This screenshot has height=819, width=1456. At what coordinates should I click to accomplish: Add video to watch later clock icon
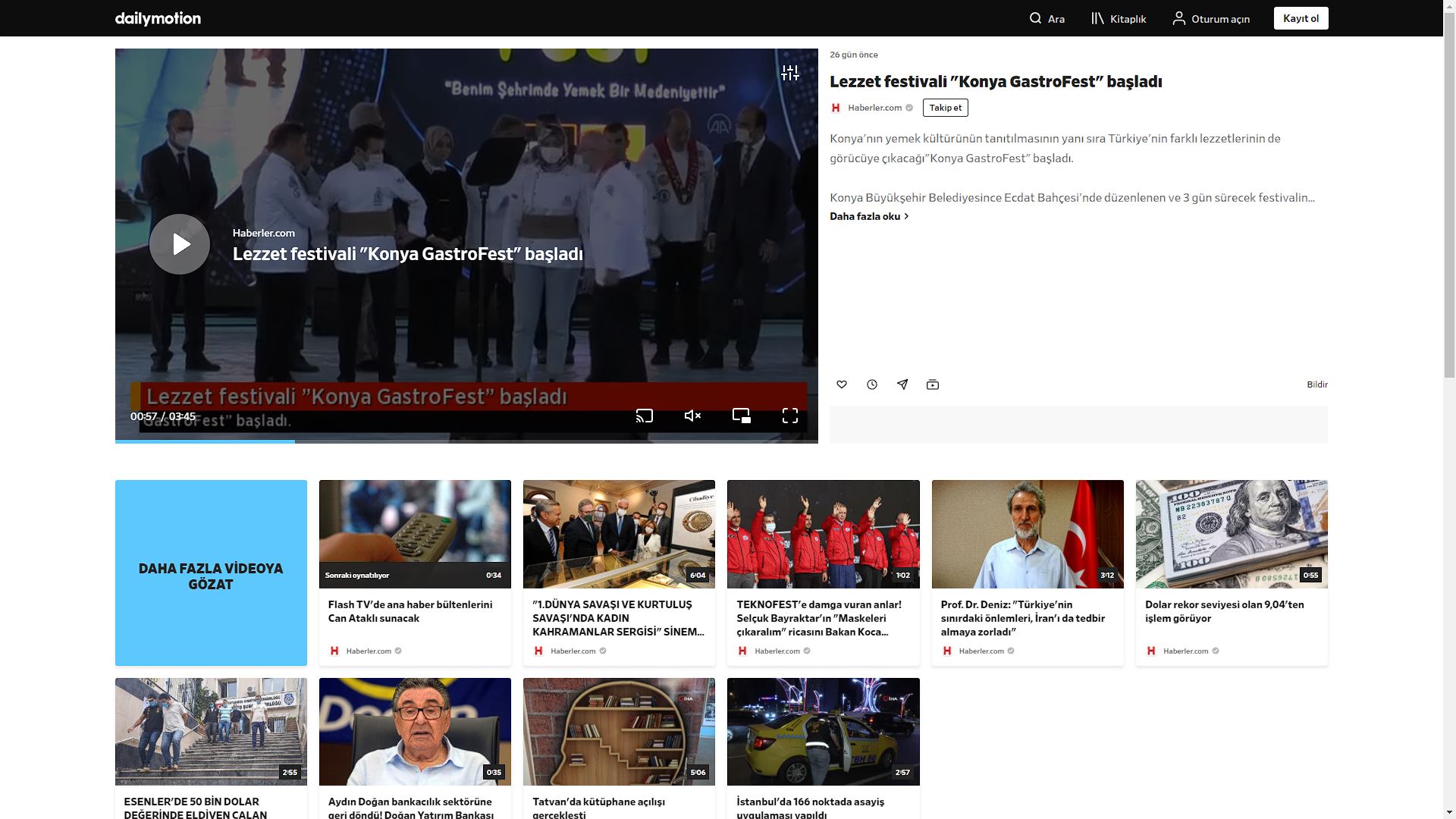[x=872, y=384]
